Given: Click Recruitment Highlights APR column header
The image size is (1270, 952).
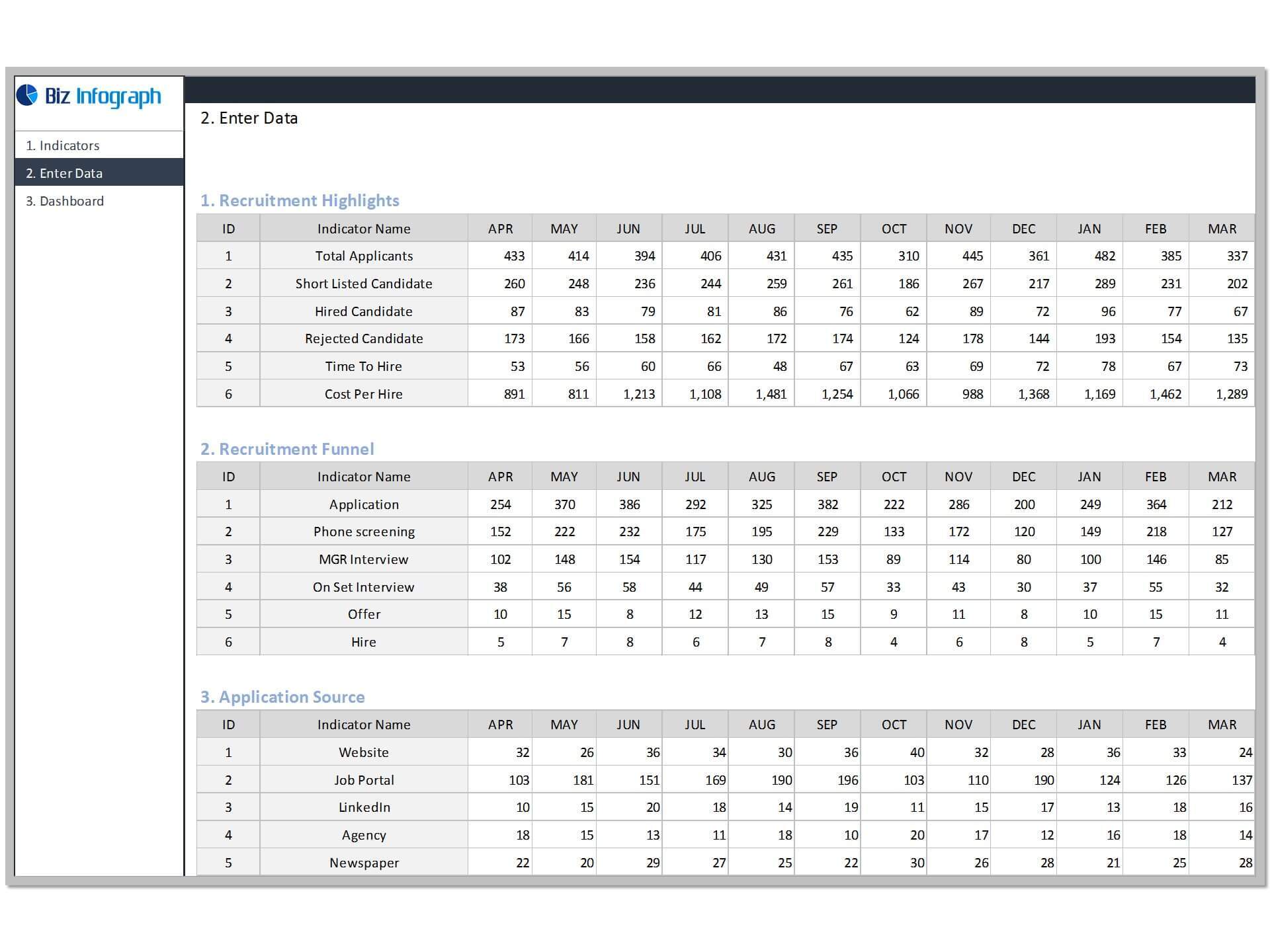Looking at the screenshot, I should point(500,229).
